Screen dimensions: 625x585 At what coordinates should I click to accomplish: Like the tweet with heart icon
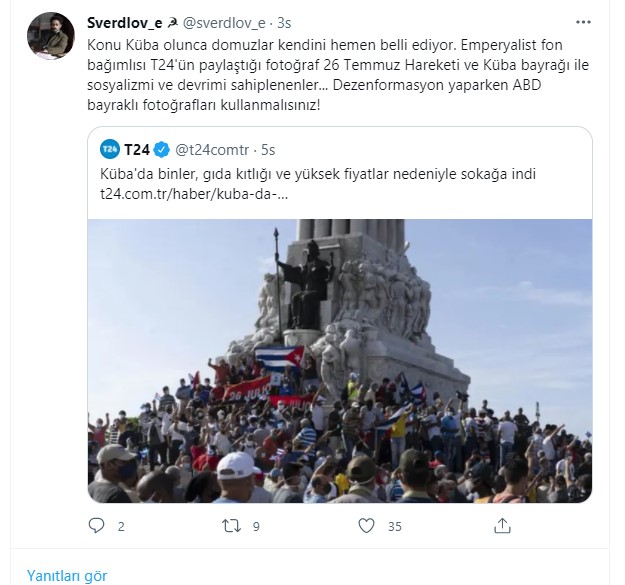(366, 526)
